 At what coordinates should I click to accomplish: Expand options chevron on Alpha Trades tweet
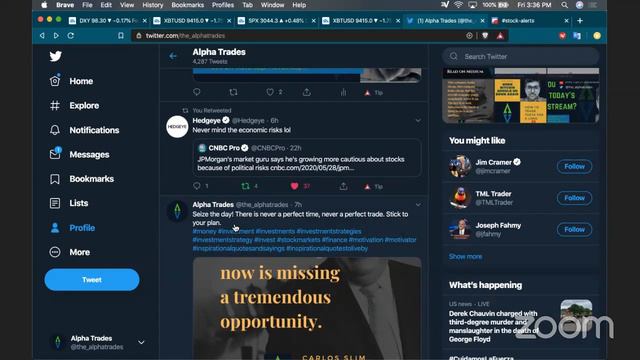(x=418, y=204)
